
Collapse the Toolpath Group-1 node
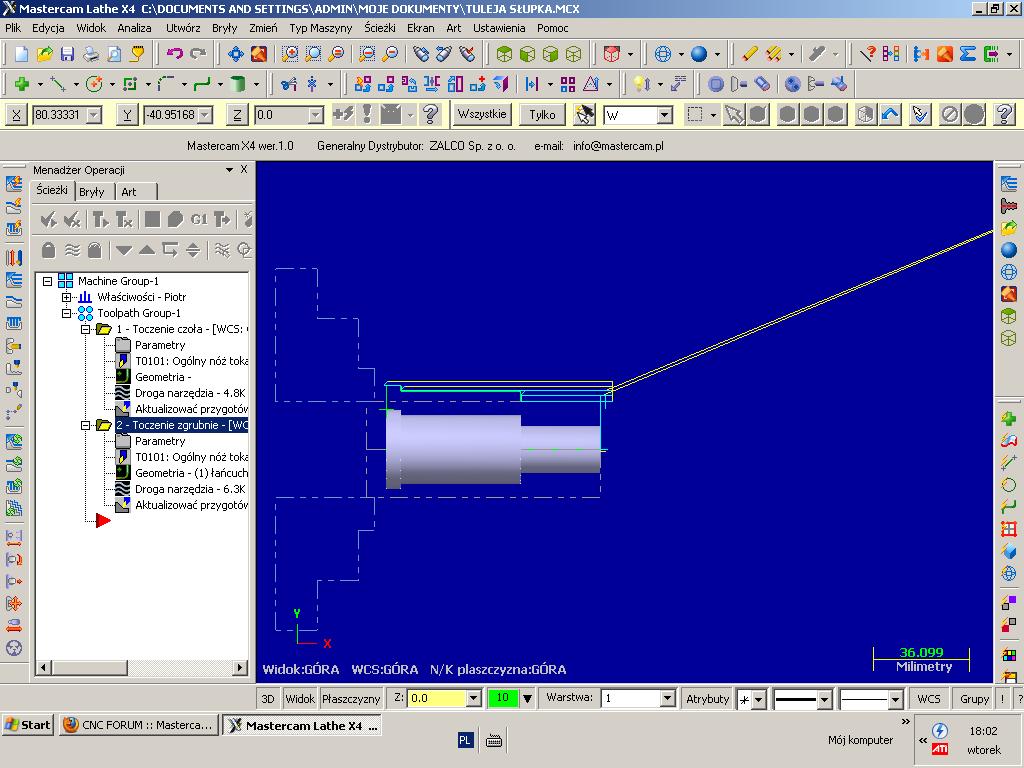pos(67,313)
